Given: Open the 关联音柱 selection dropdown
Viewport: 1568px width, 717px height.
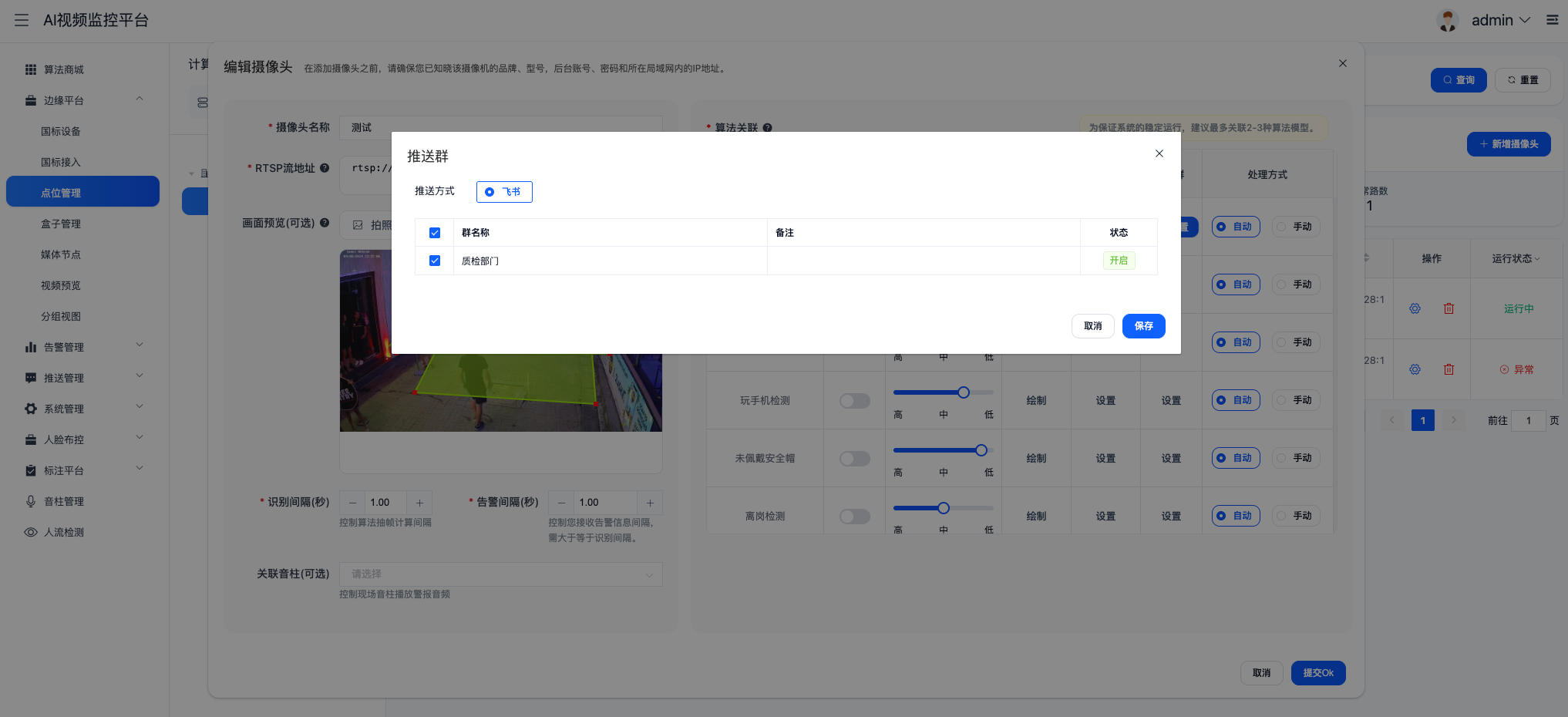Looking at the screenshot, I should [500, 574].
